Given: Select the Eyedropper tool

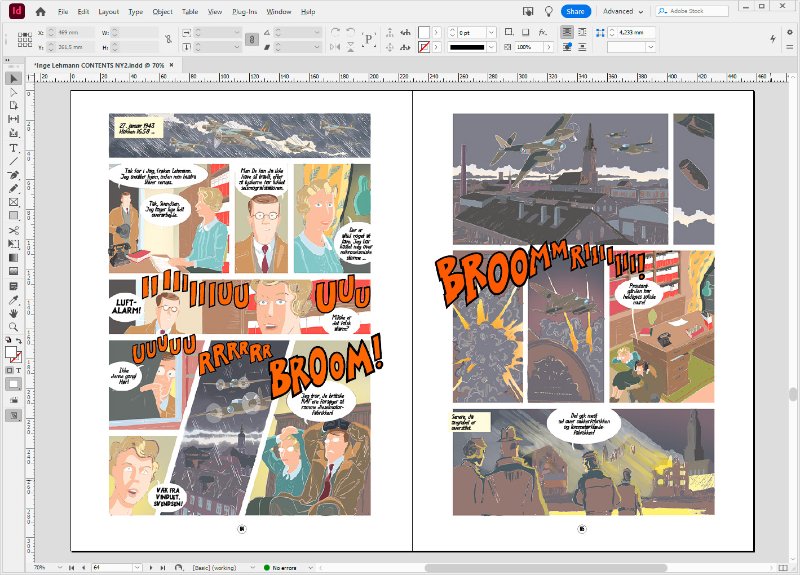Looking at the screenshot, I should click(14, 299).
